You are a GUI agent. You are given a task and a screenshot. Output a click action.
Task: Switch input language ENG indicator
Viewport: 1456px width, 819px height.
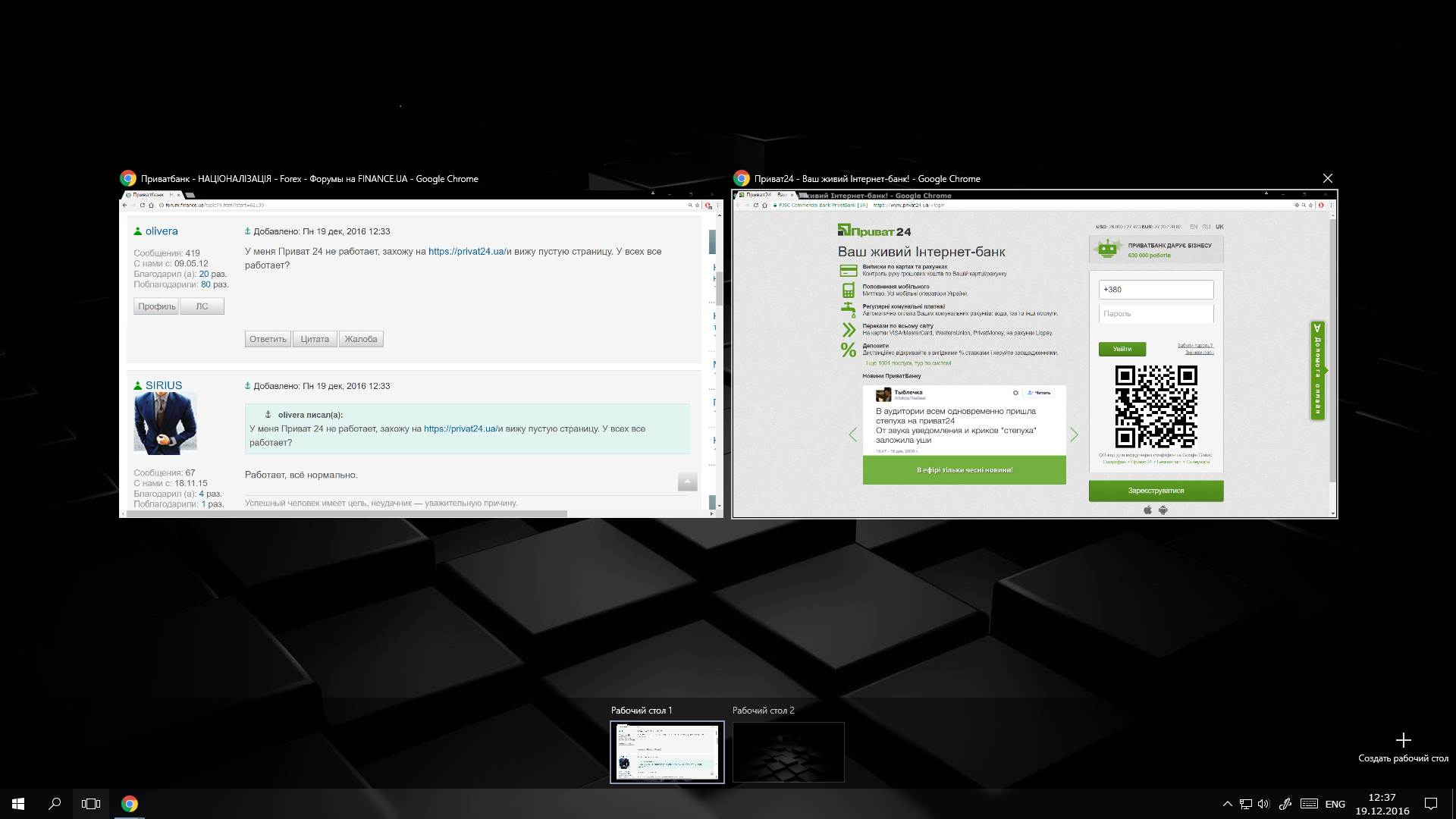click(x=1335, y=804)
